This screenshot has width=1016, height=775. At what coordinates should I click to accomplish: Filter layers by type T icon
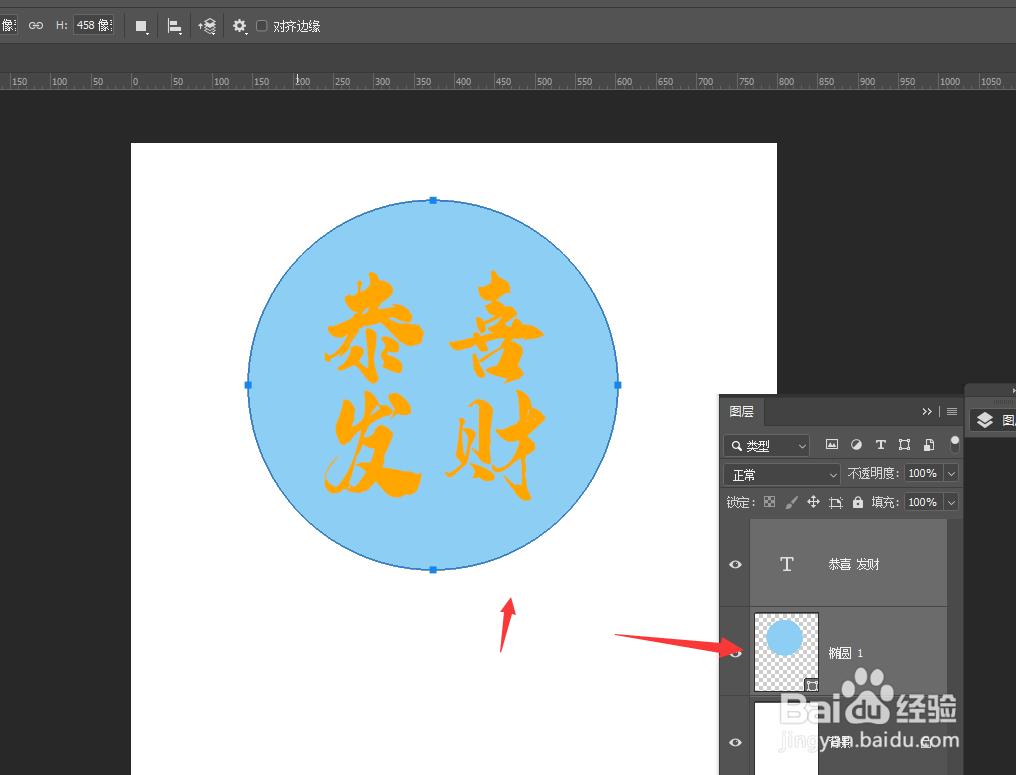[880, 445]
